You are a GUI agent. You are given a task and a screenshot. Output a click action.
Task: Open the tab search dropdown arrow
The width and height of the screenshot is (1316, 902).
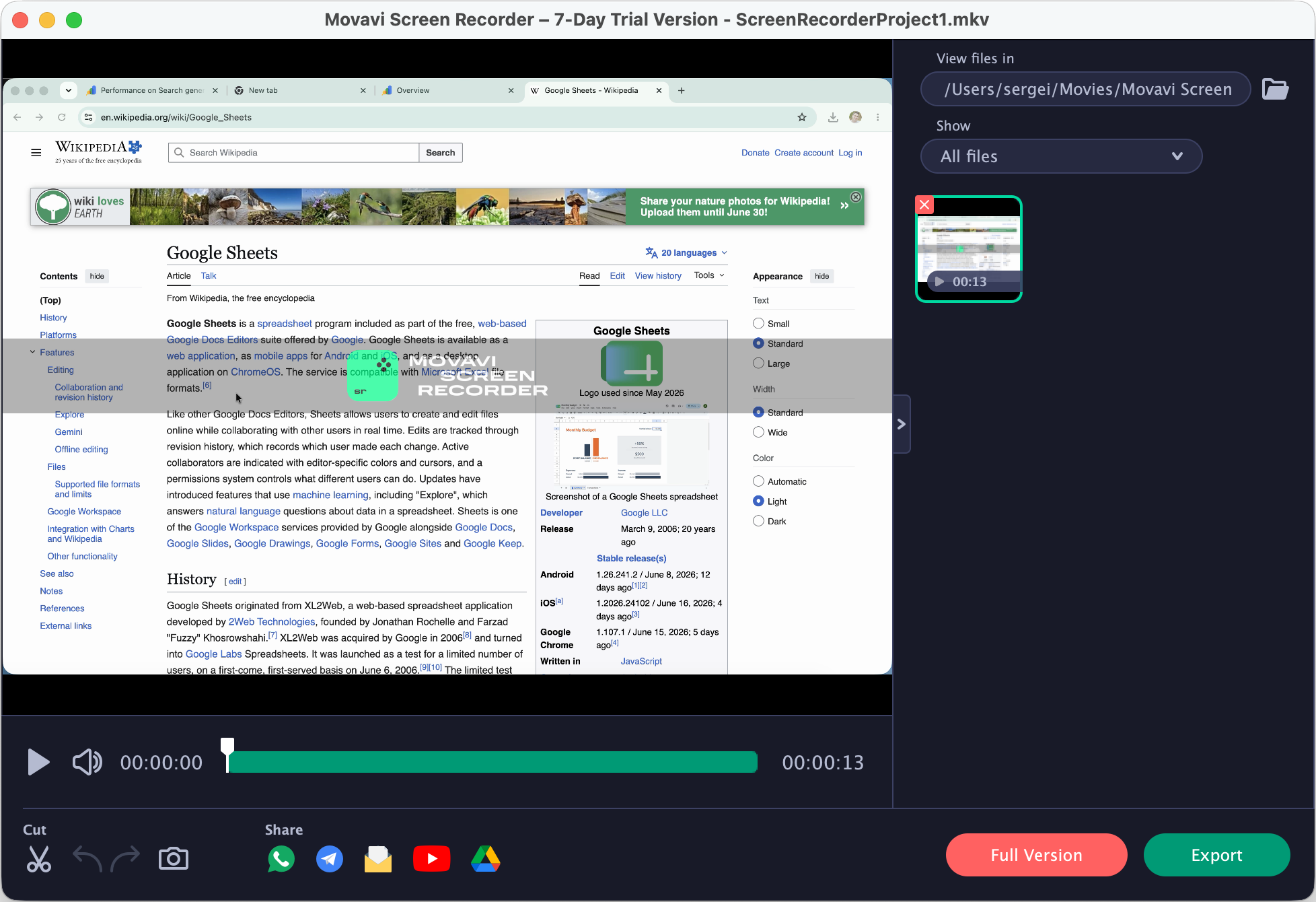point(68,90)
